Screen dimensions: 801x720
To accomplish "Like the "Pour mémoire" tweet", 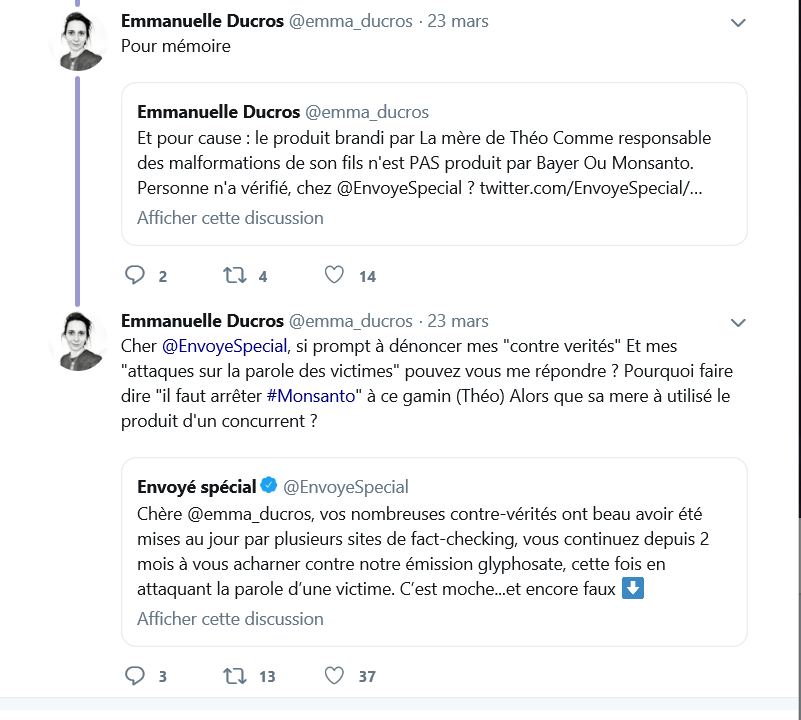I will point(335,275).
